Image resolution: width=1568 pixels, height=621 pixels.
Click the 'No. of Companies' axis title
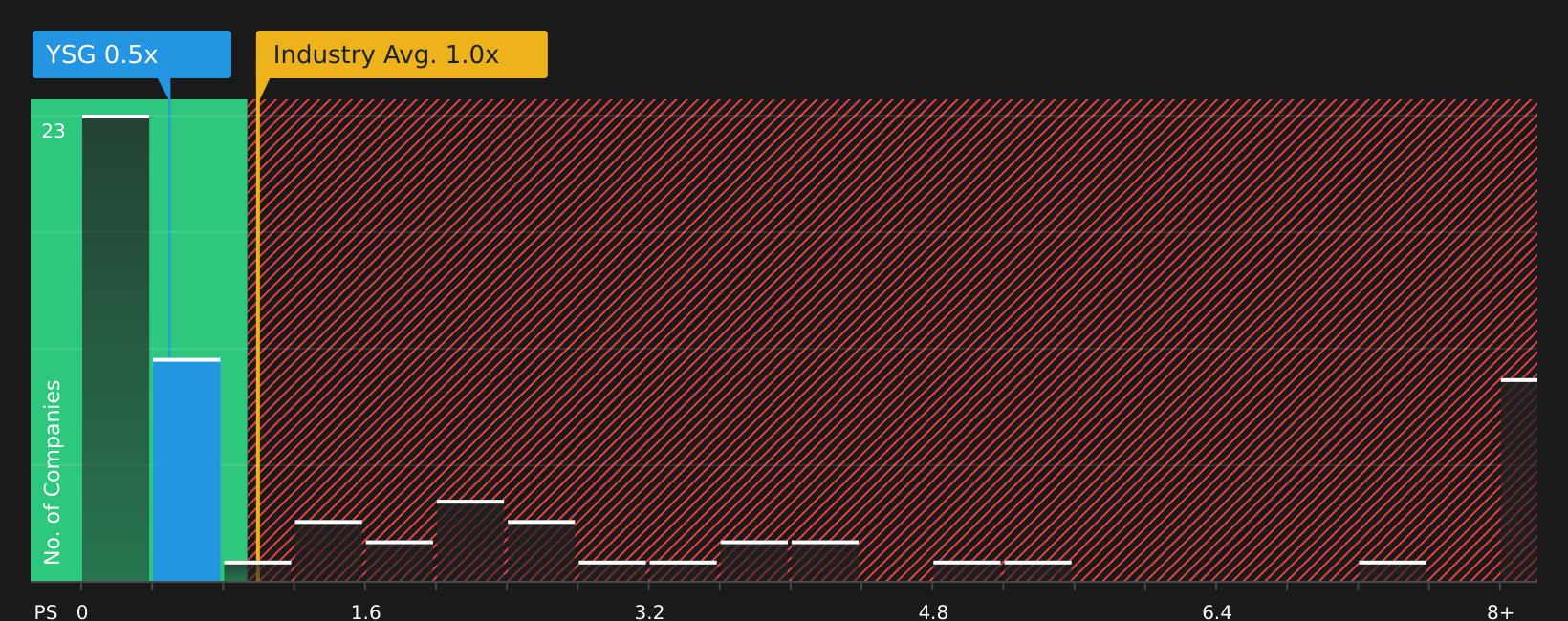click(x=53, y=472)
